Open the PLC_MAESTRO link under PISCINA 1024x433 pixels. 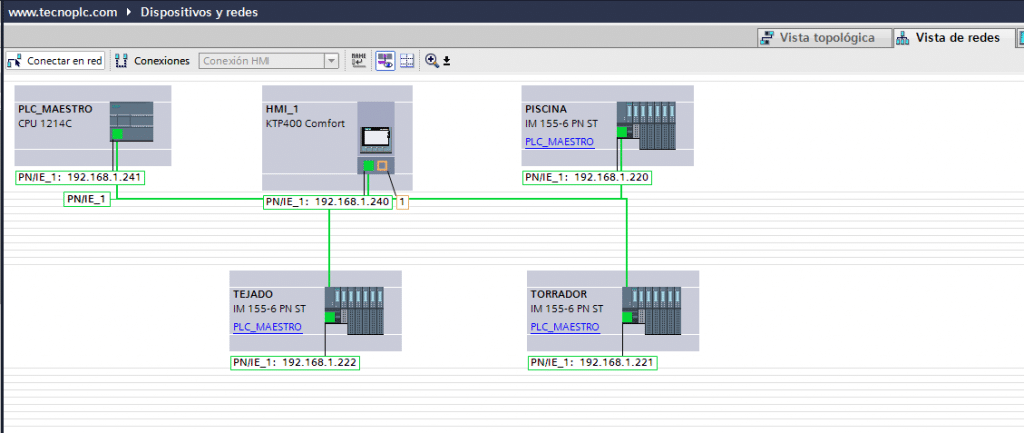(x=560, y=142)
